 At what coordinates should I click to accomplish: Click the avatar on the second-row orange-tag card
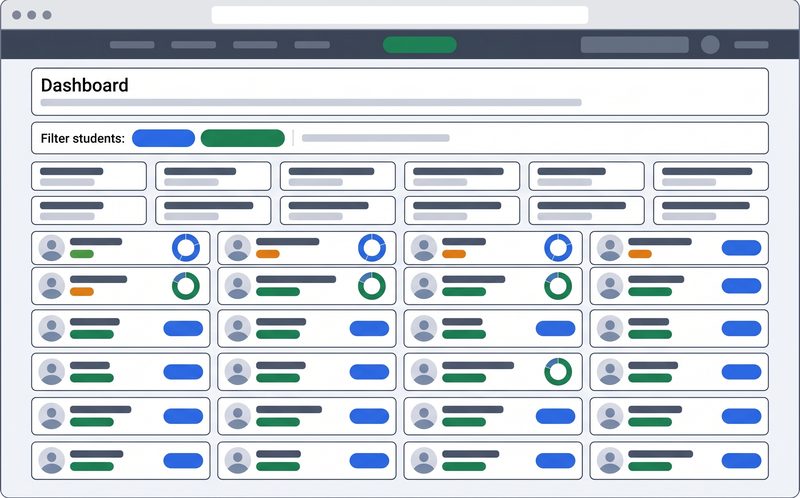(x=52, y=286)
